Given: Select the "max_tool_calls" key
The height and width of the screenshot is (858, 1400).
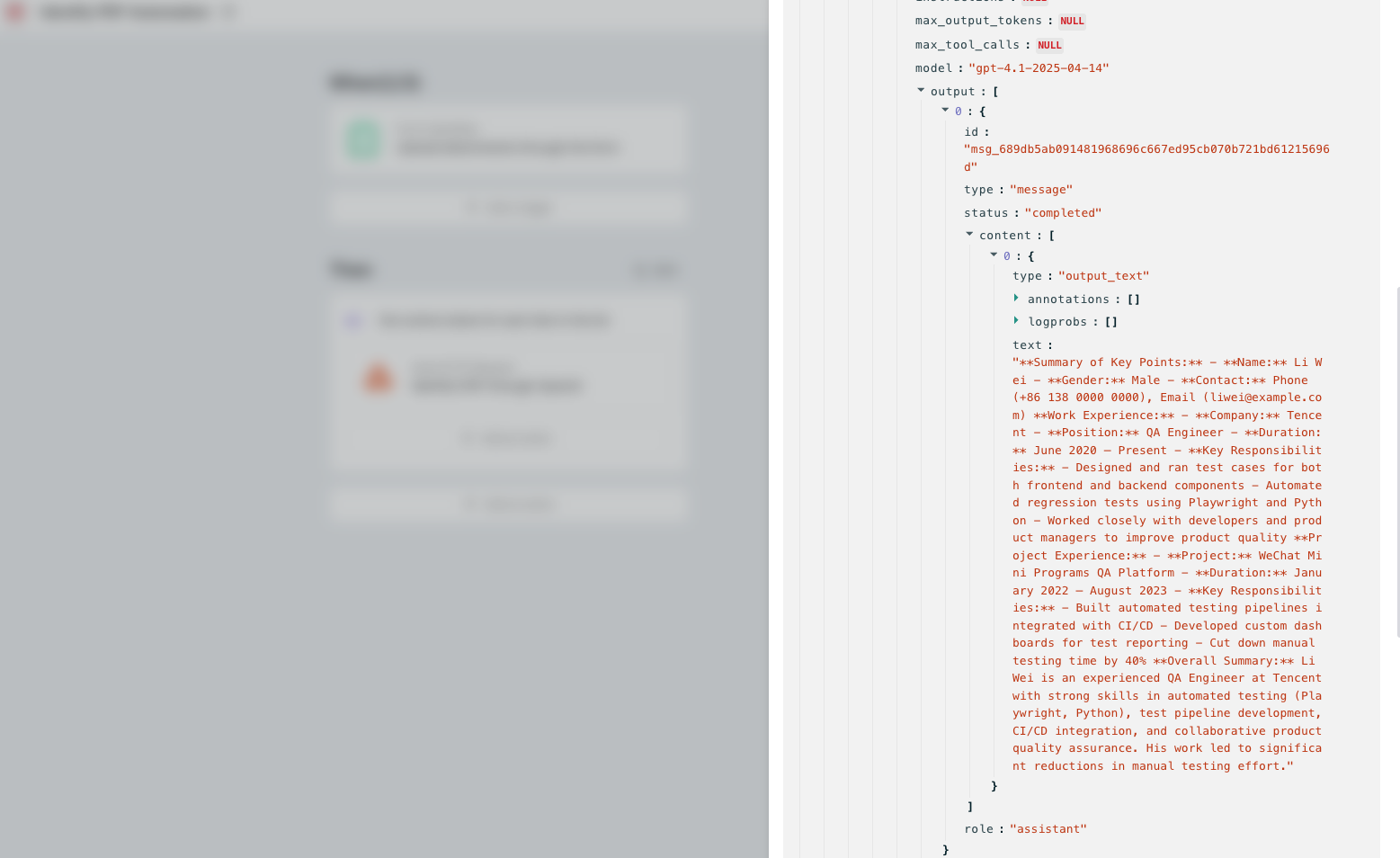Looking at the screenshot, I should tap(968, 45).
